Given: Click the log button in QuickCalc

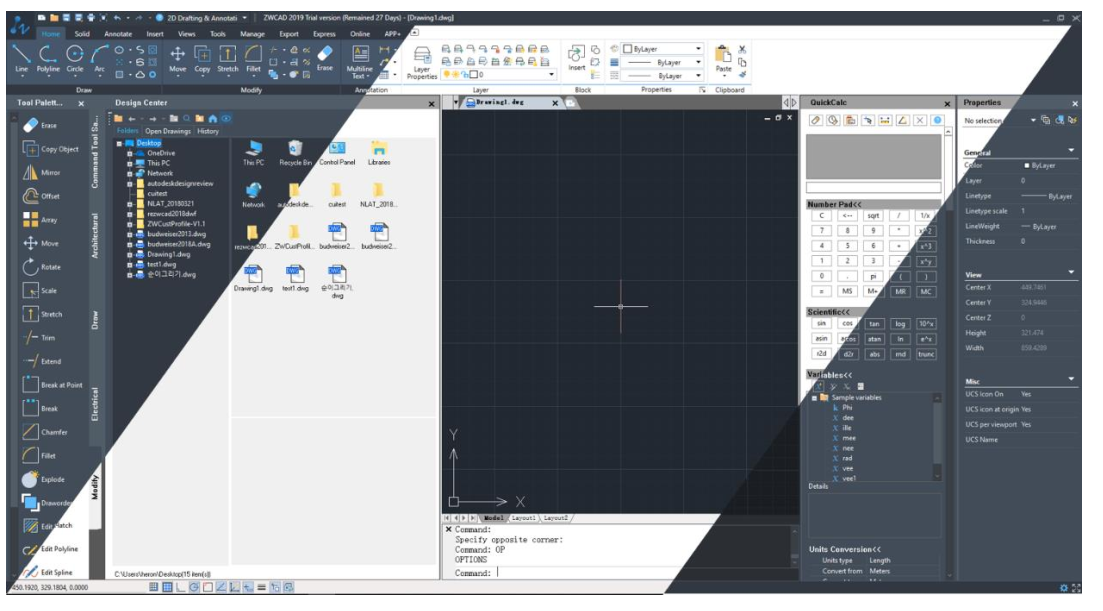Looking at the screenshot, I should coord(900,324).
